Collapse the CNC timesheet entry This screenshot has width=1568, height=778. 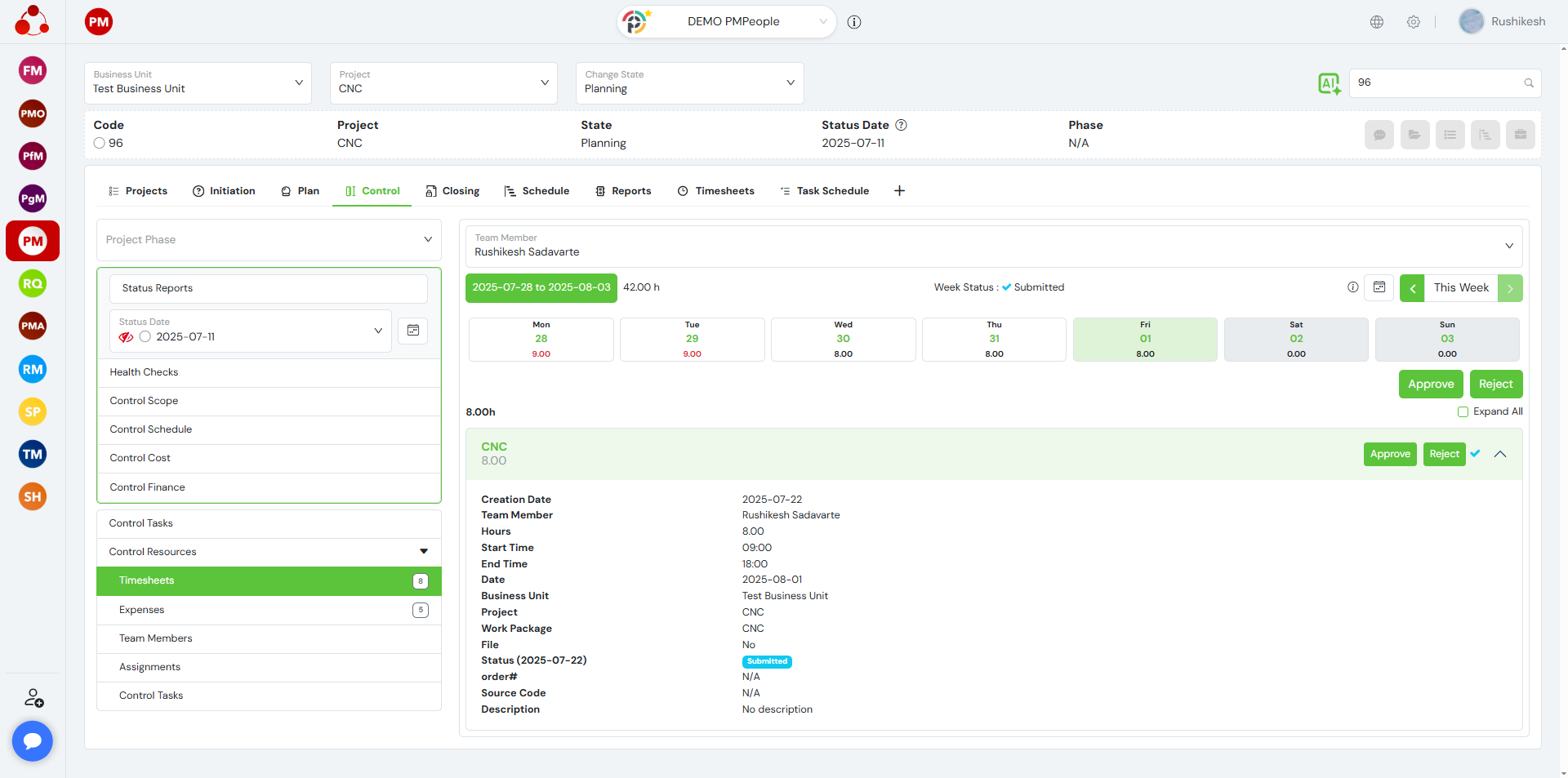point(1500,455)
